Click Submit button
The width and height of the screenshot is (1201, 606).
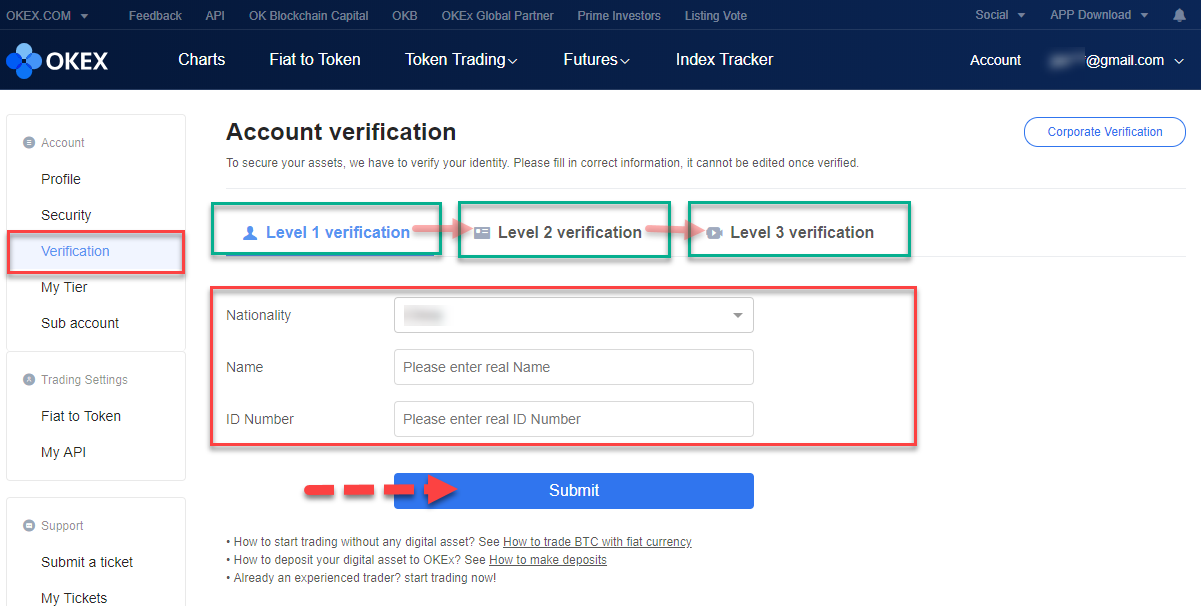574,491
